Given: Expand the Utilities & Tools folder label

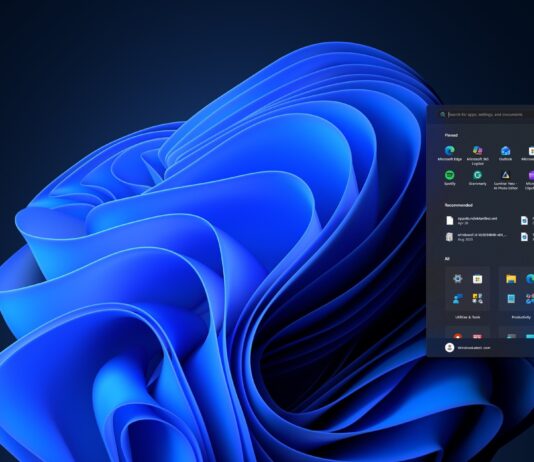Looking at the screenshot, I should 468,317.
